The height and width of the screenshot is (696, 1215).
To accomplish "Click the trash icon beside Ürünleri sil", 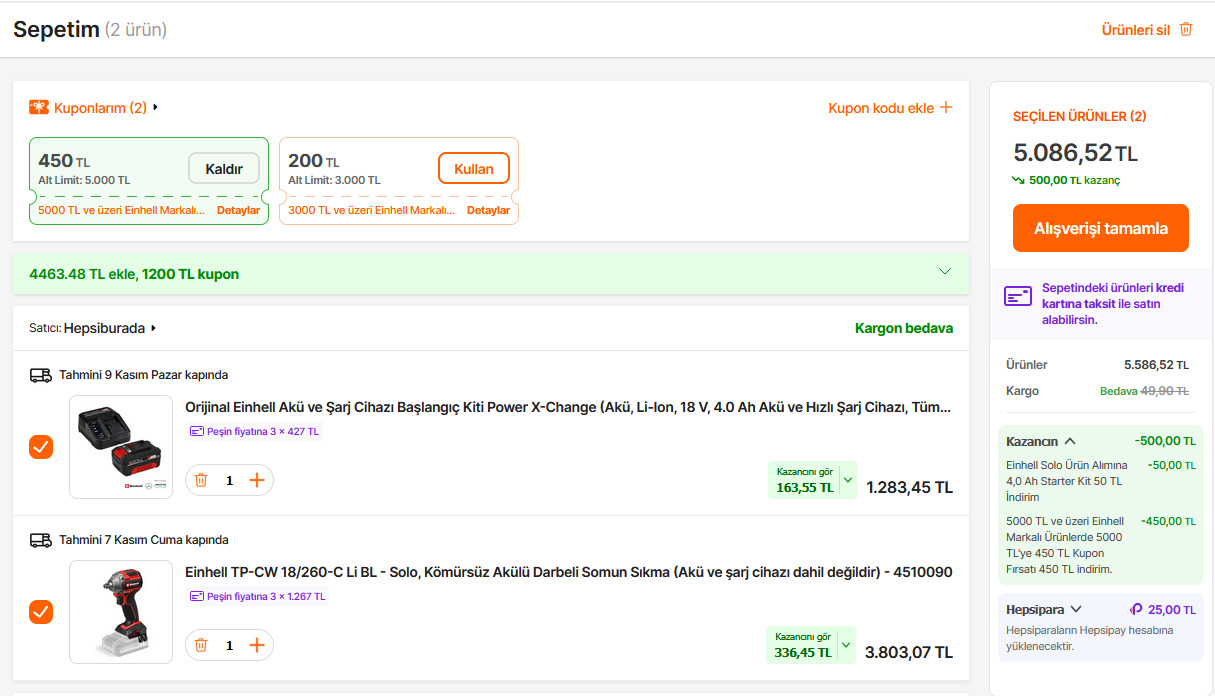I will tap(1186, 29).
